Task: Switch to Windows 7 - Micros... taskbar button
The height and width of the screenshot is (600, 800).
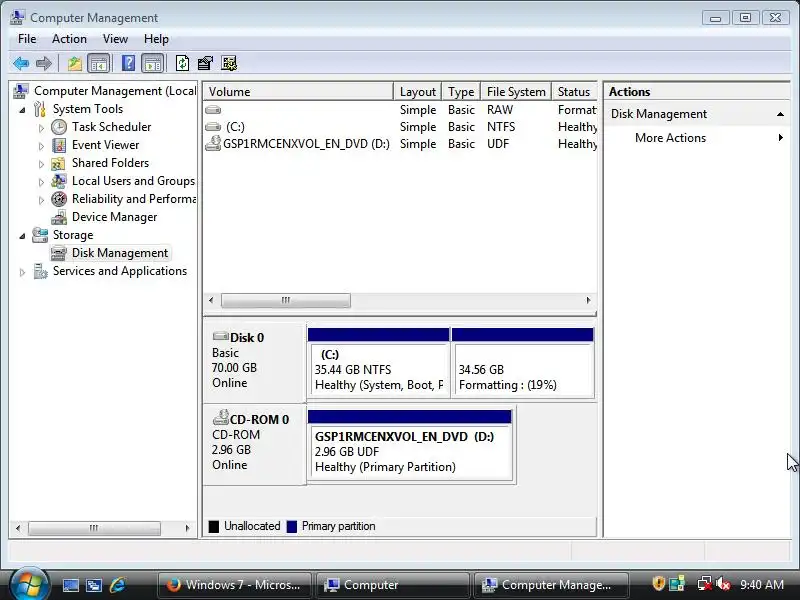Action: [236, 585]
